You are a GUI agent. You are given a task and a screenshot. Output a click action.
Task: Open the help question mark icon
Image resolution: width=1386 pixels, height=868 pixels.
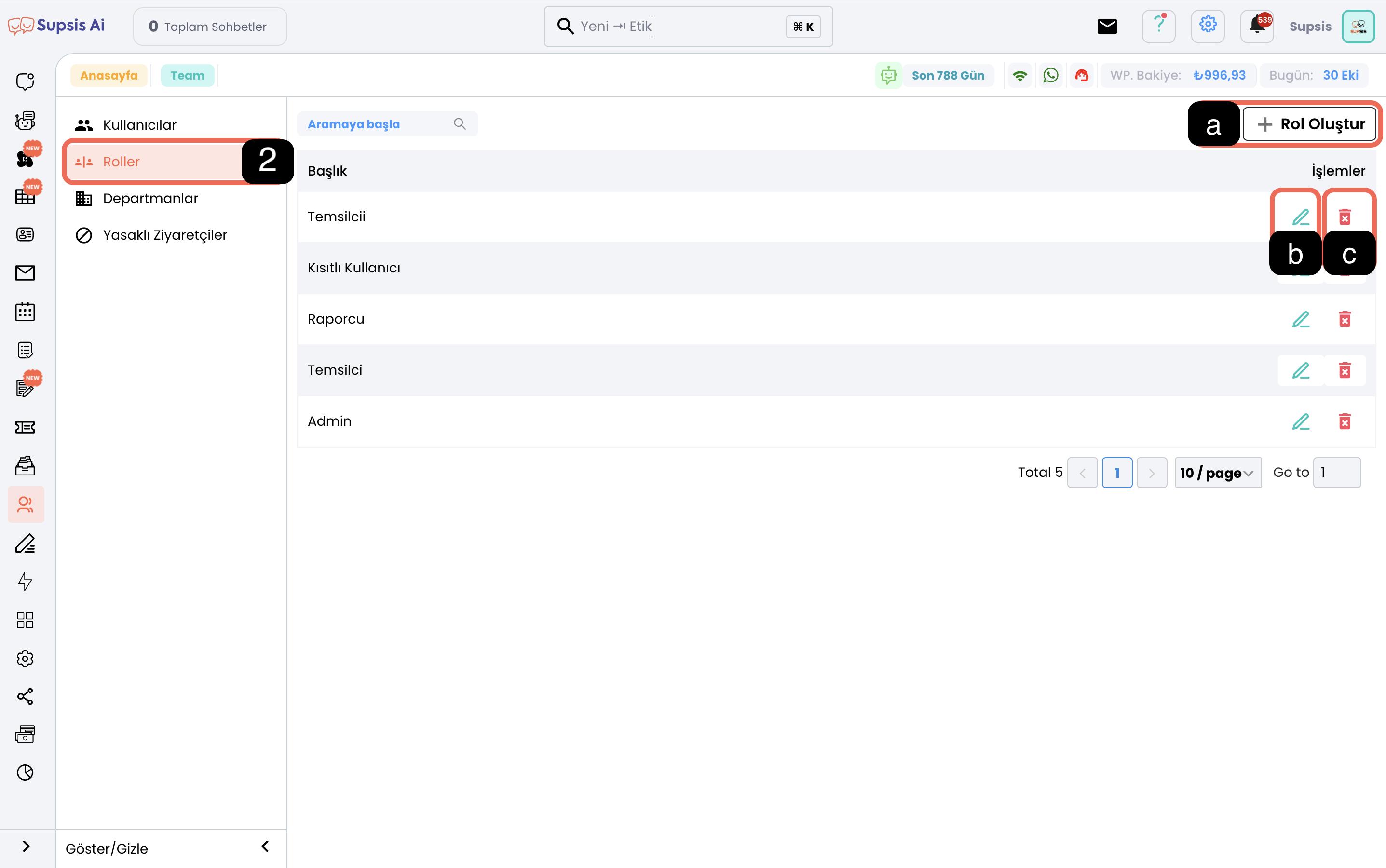point(1159,27)
